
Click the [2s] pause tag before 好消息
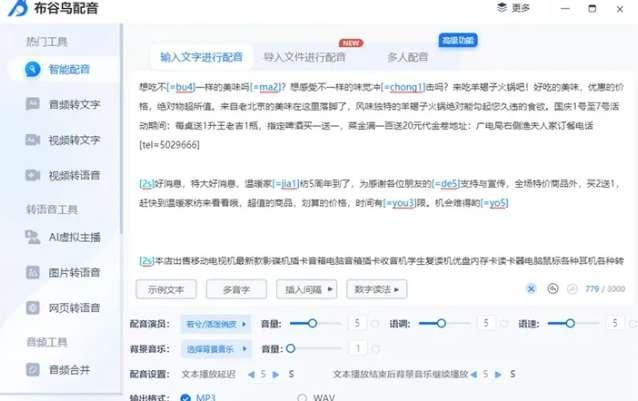pyautogui.click(x=146, y=184)
